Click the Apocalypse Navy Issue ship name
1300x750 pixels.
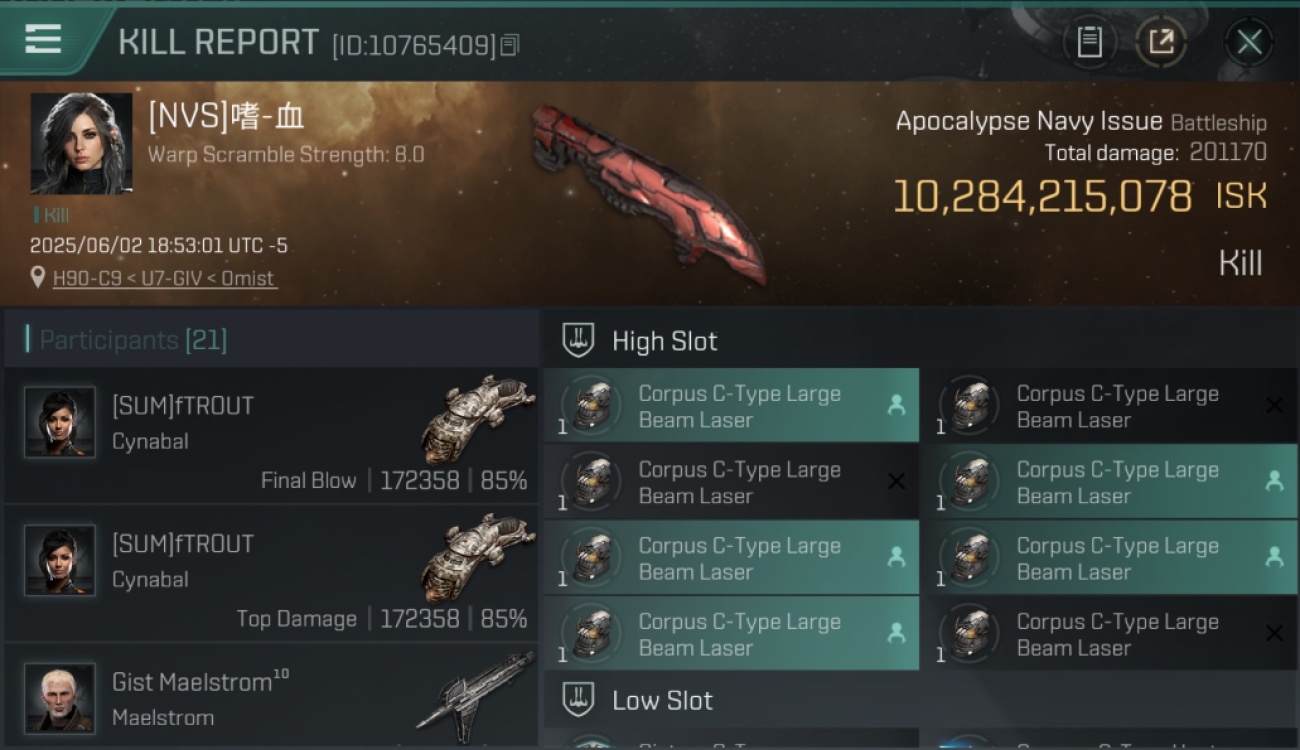point(1029,122)
